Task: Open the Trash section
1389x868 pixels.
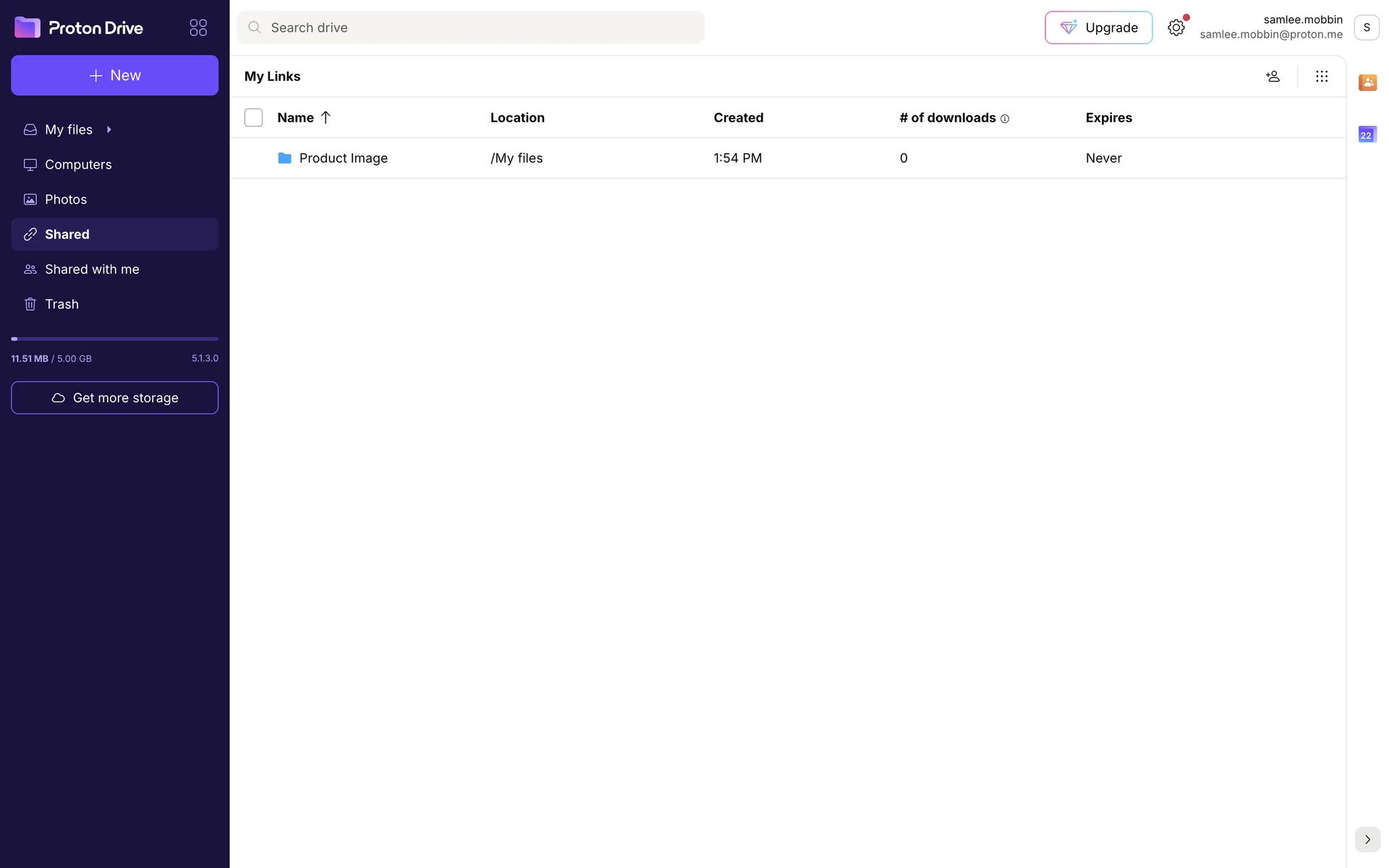Action: tap(61, 304)
